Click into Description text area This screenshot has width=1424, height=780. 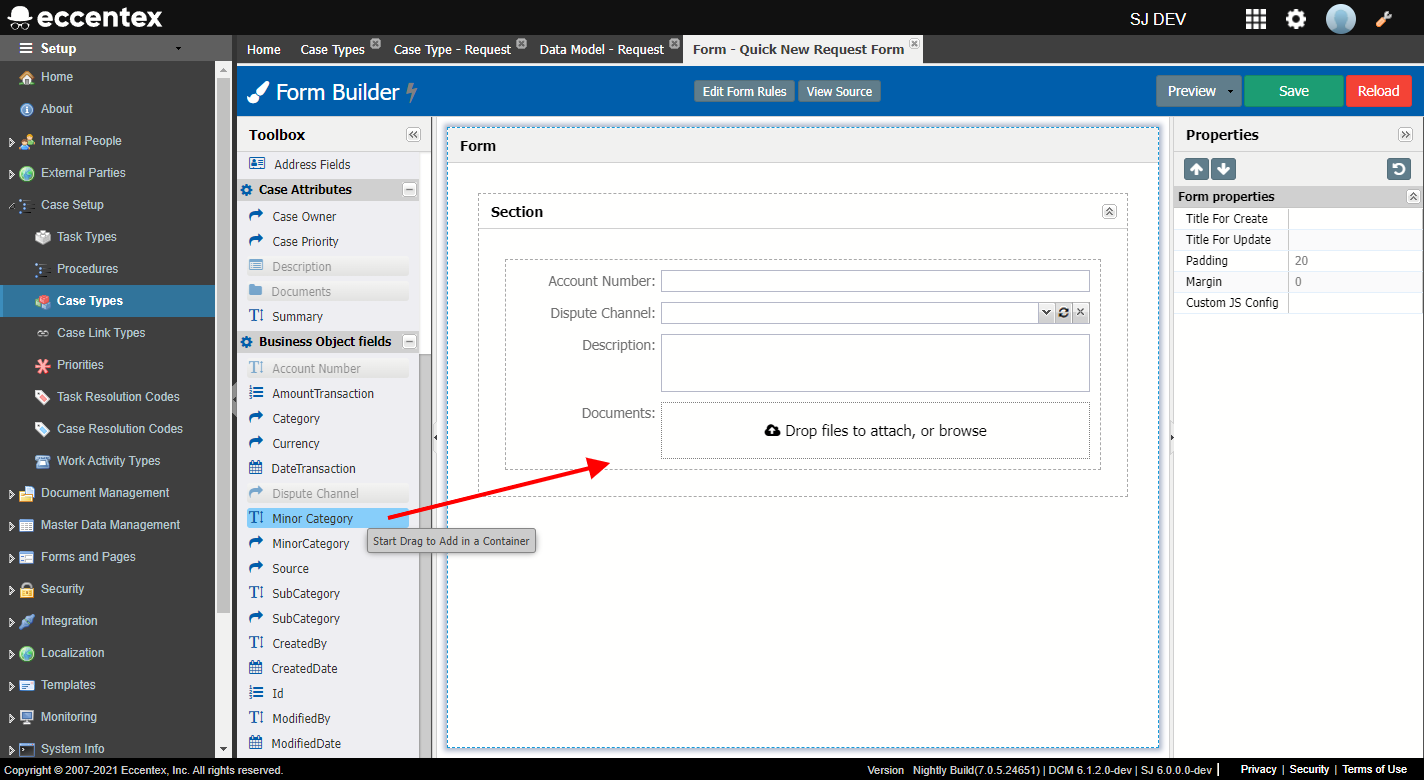[x=875, y=363]
